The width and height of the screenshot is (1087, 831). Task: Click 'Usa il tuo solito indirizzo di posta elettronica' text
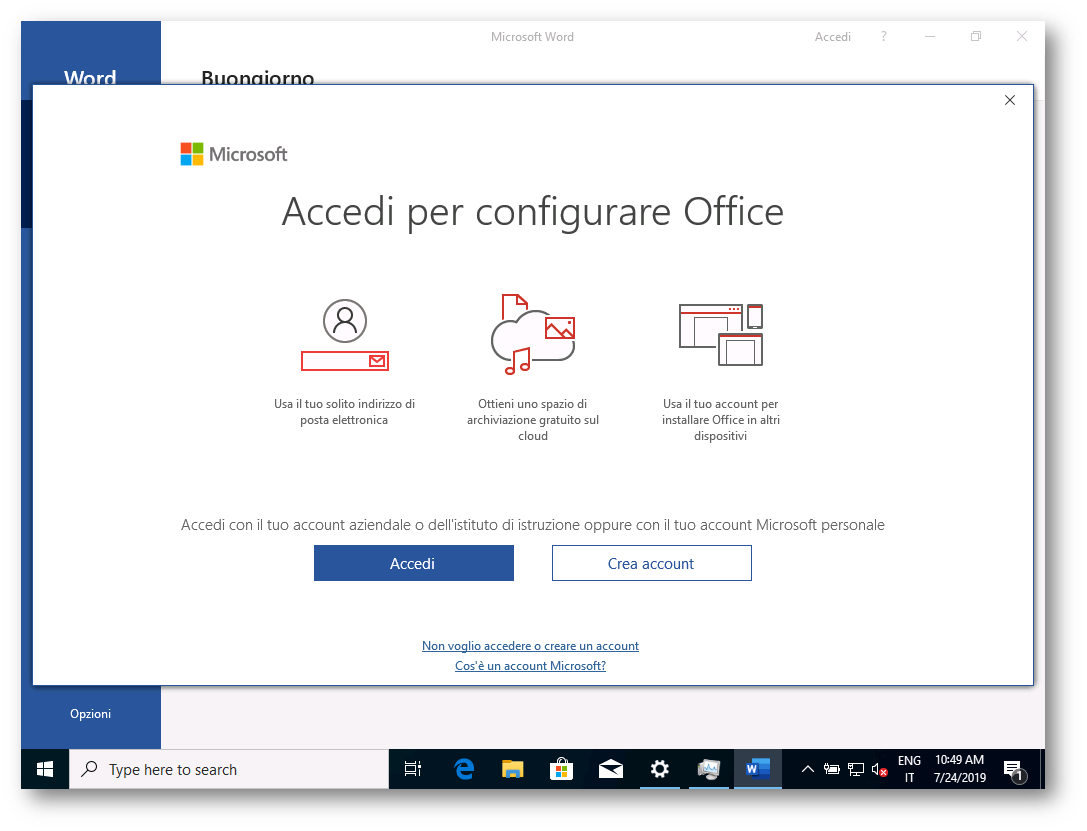pyautogui.click(x=345, y=412)
